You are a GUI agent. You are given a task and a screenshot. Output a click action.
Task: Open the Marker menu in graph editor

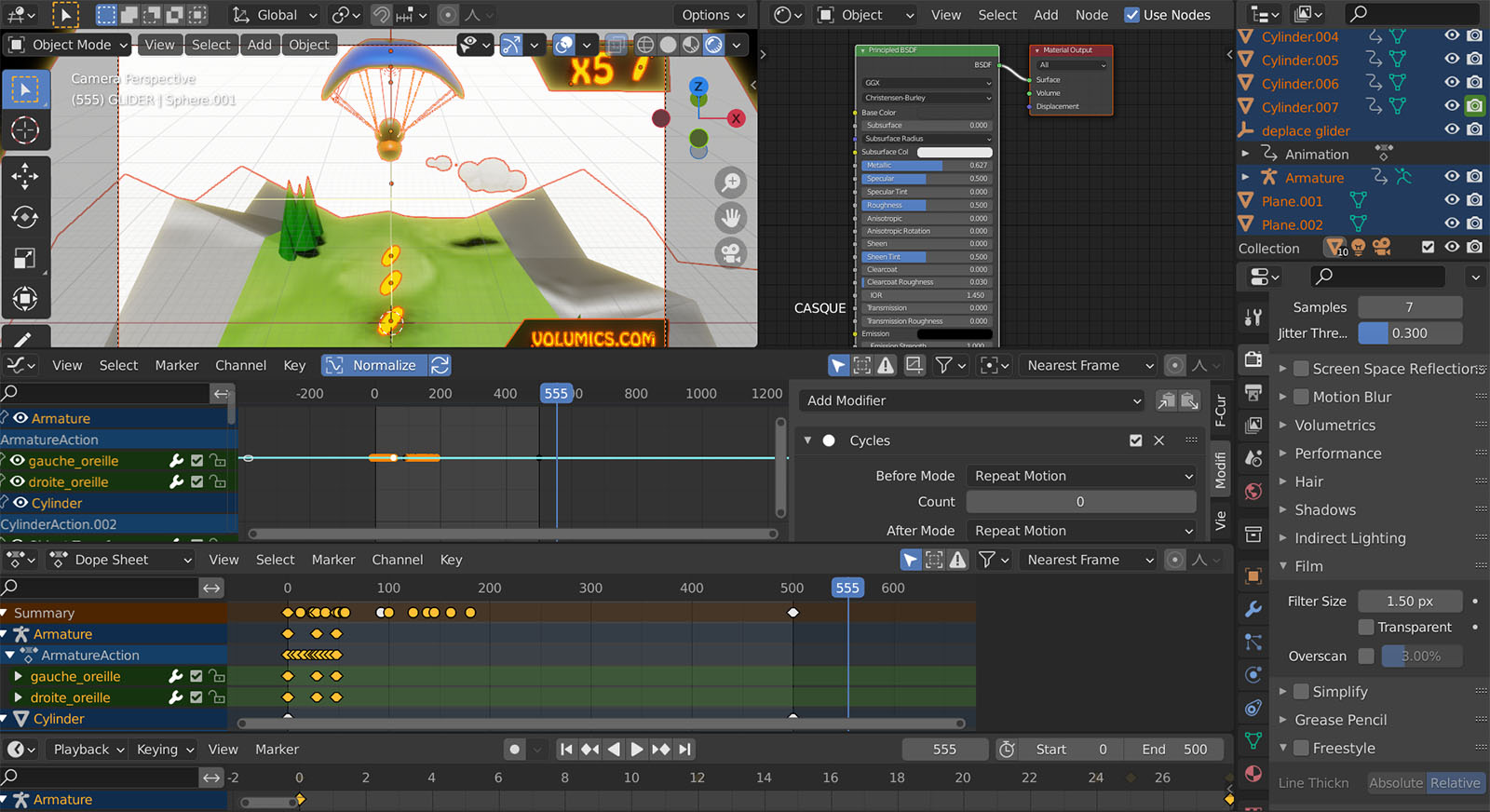click(x=177, y=366)
